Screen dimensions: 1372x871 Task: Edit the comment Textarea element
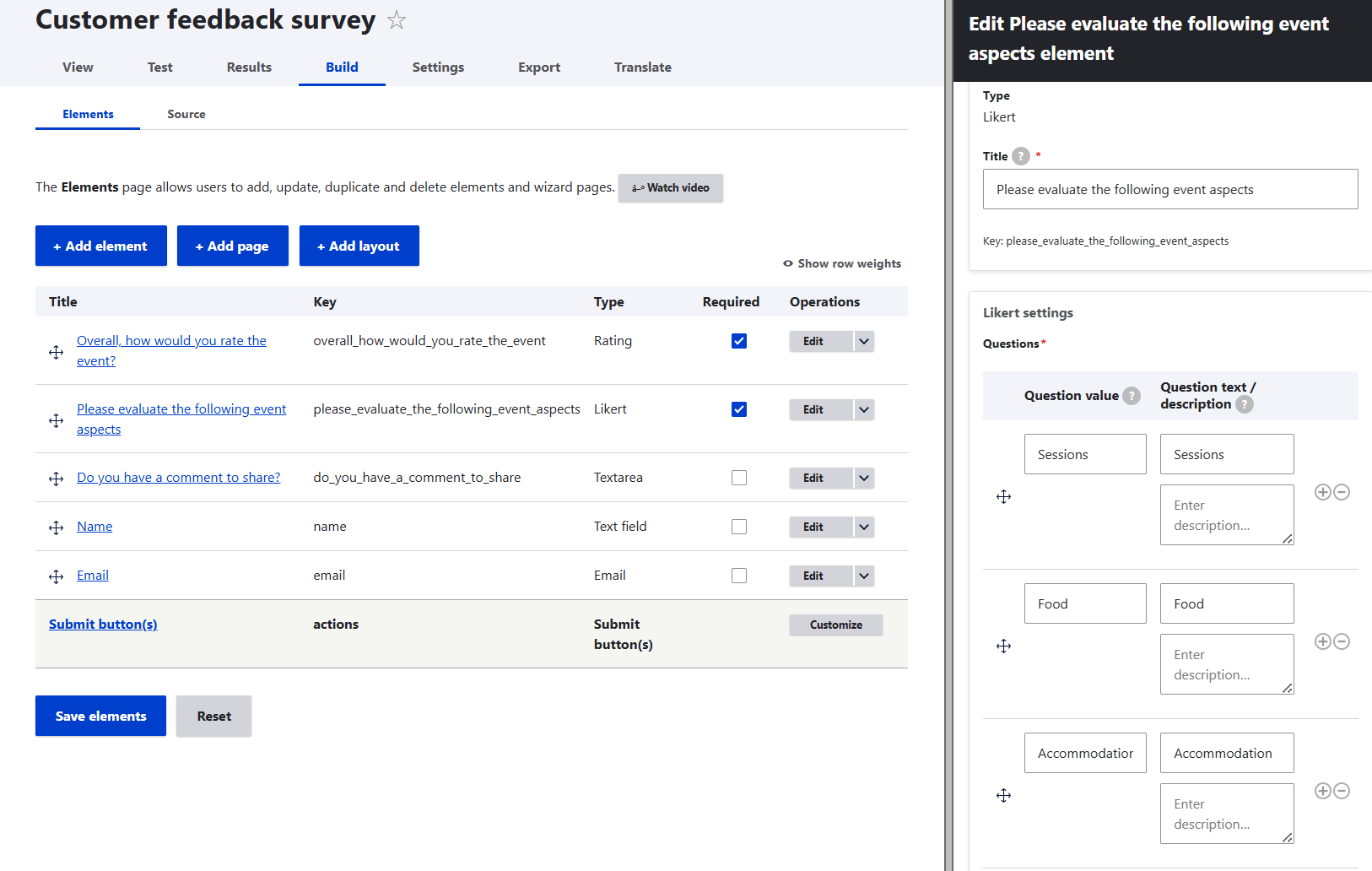[x=822, y=478]
